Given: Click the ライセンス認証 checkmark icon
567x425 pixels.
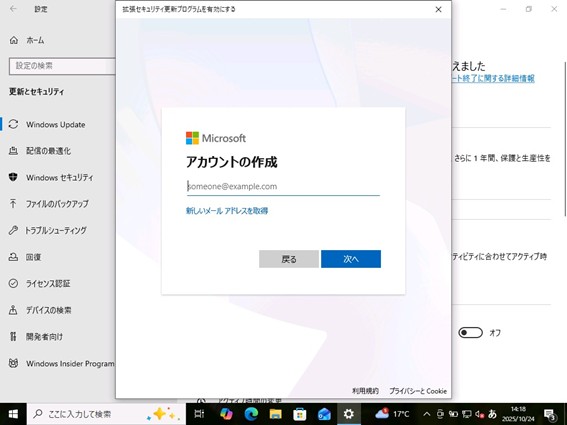Looking at the screenshot, I should (x=13, y=284).
